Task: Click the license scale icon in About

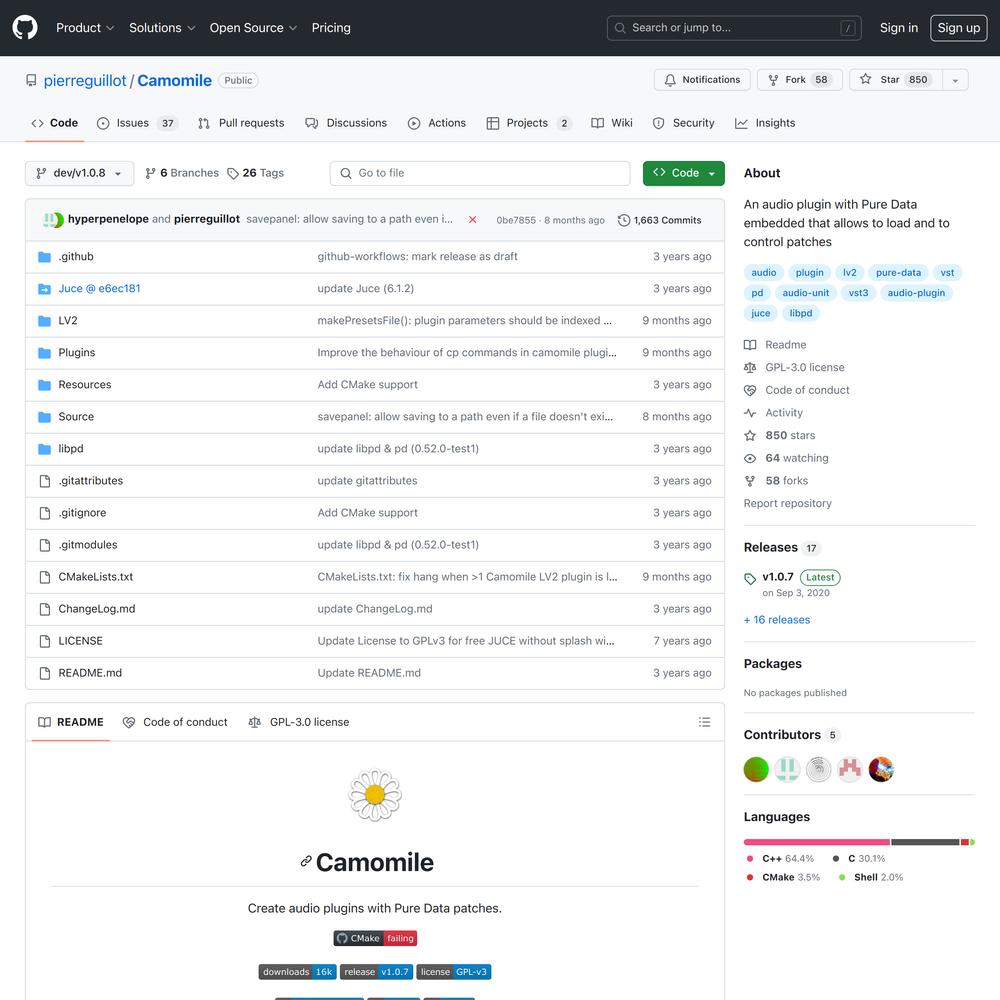Action: [750, 367]
